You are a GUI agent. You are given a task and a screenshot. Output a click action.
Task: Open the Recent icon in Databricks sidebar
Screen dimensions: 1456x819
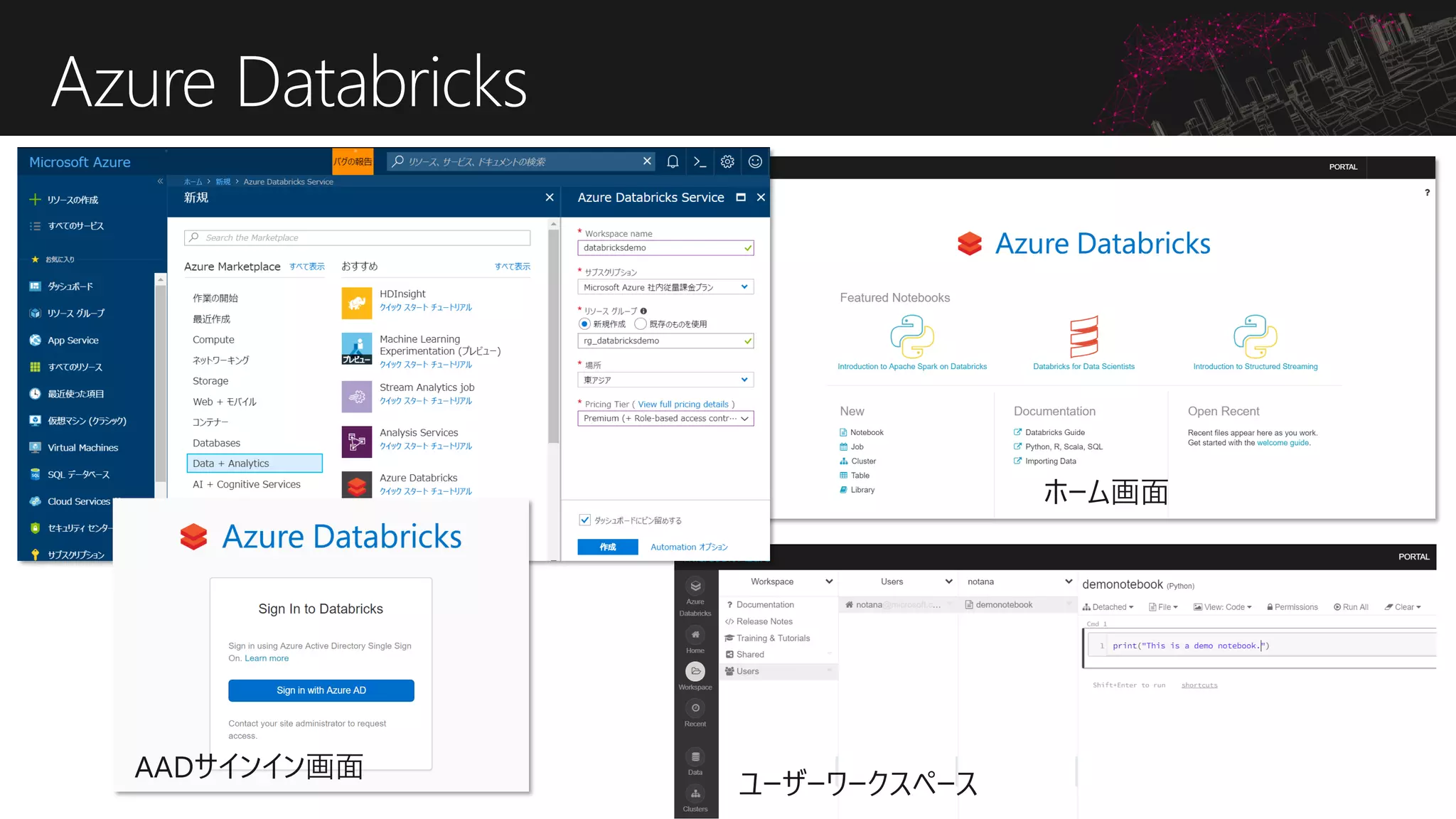click(695, 707)
